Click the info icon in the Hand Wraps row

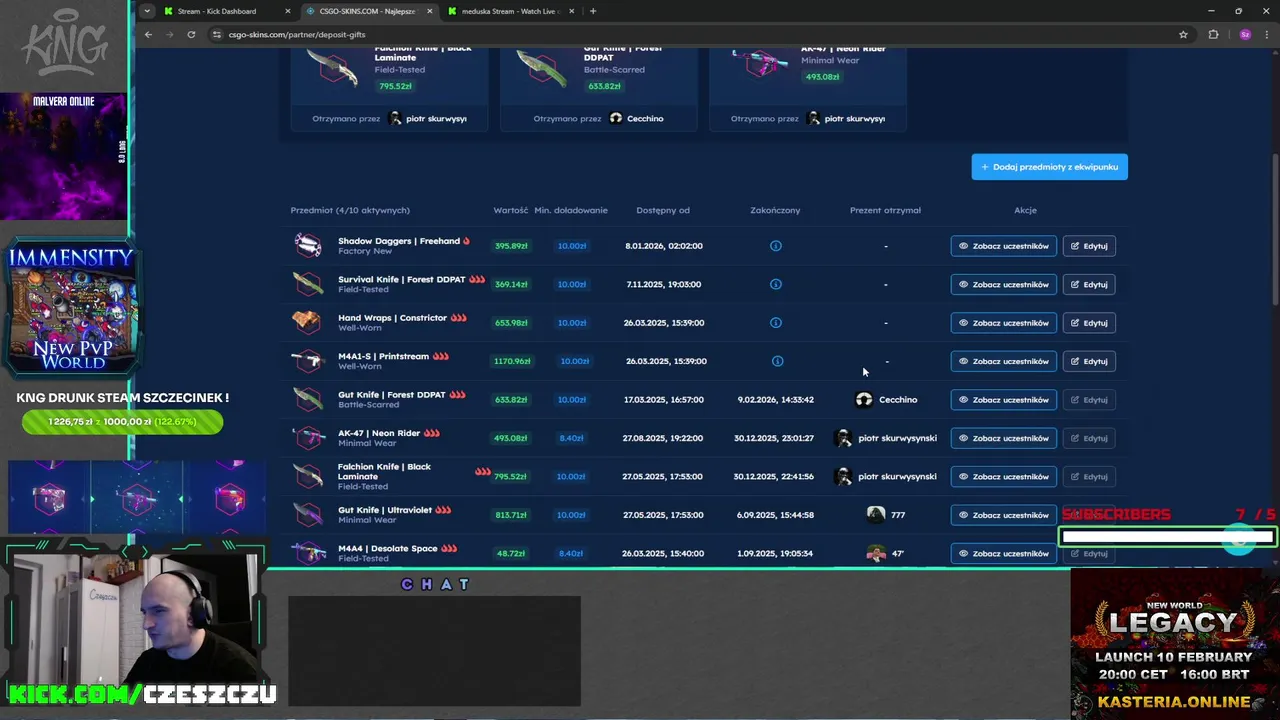pyautogui.click(x=776, y=323)
